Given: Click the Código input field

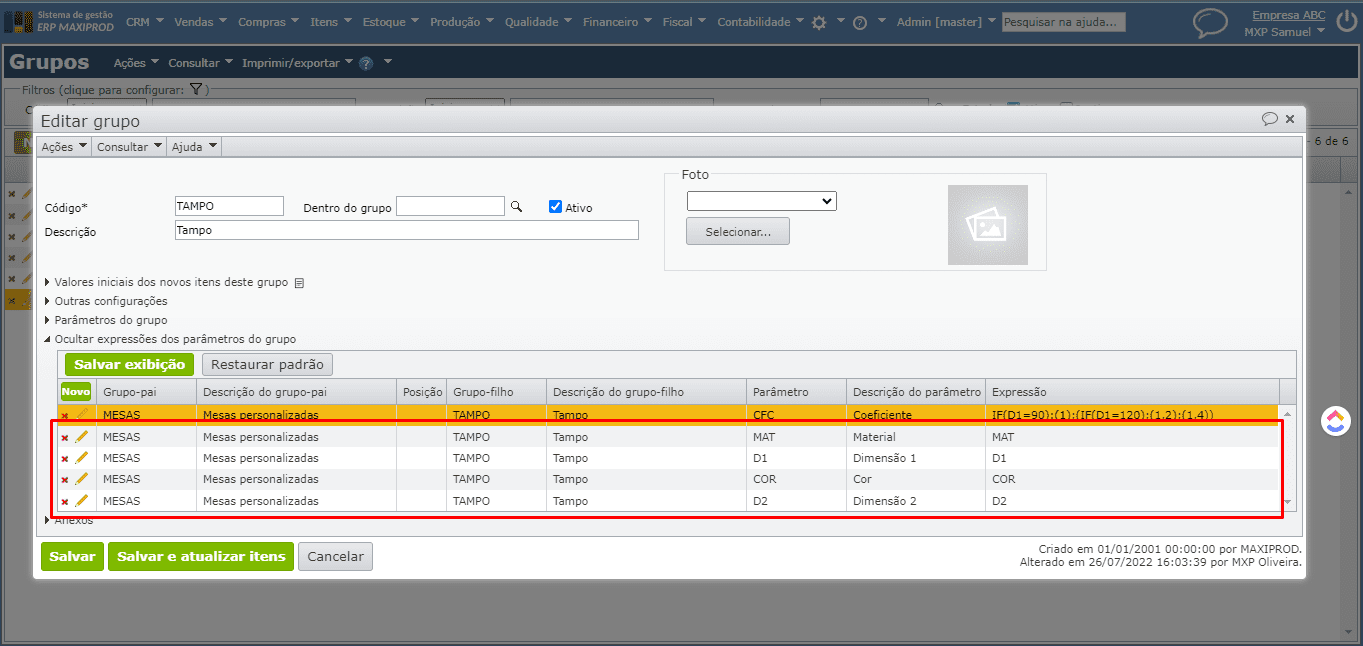Looking at the screenshot, I should click(229, 206).
